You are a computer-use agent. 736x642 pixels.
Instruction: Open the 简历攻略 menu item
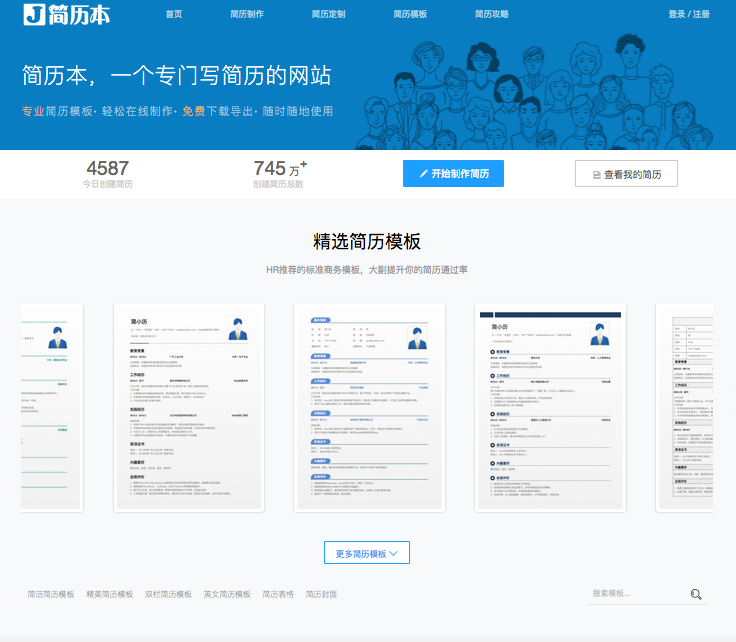click(492, 14)
